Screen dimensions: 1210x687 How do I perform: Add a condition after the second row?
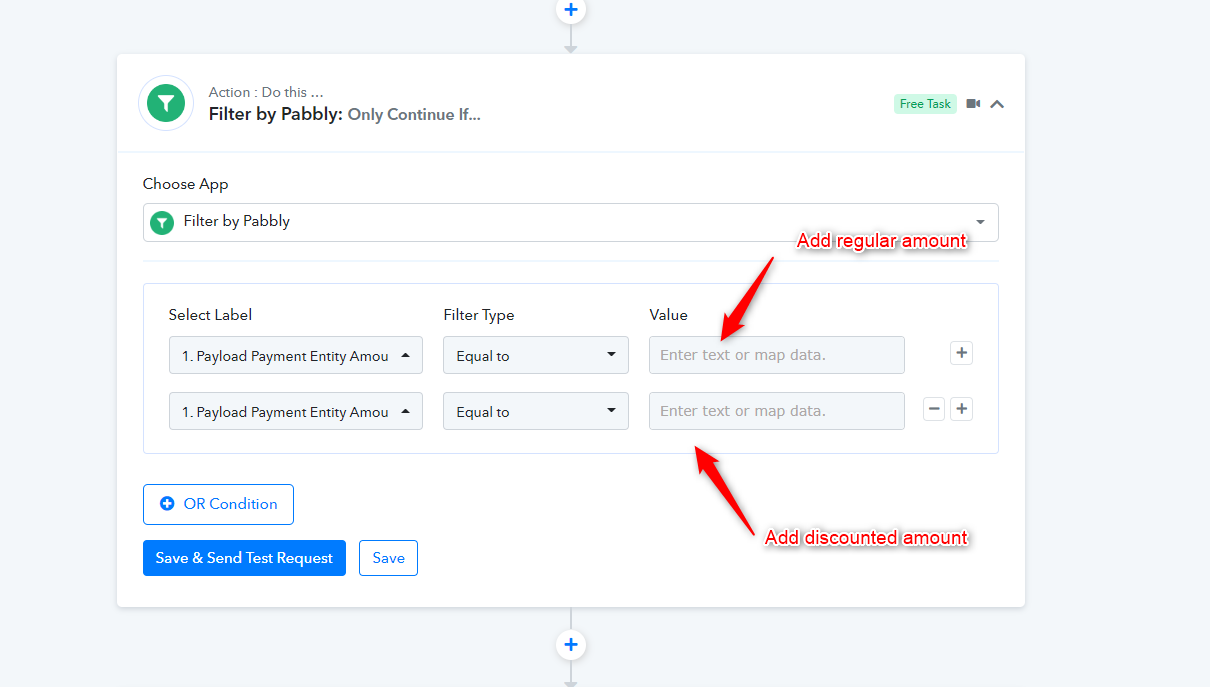[x=961, y=409]
